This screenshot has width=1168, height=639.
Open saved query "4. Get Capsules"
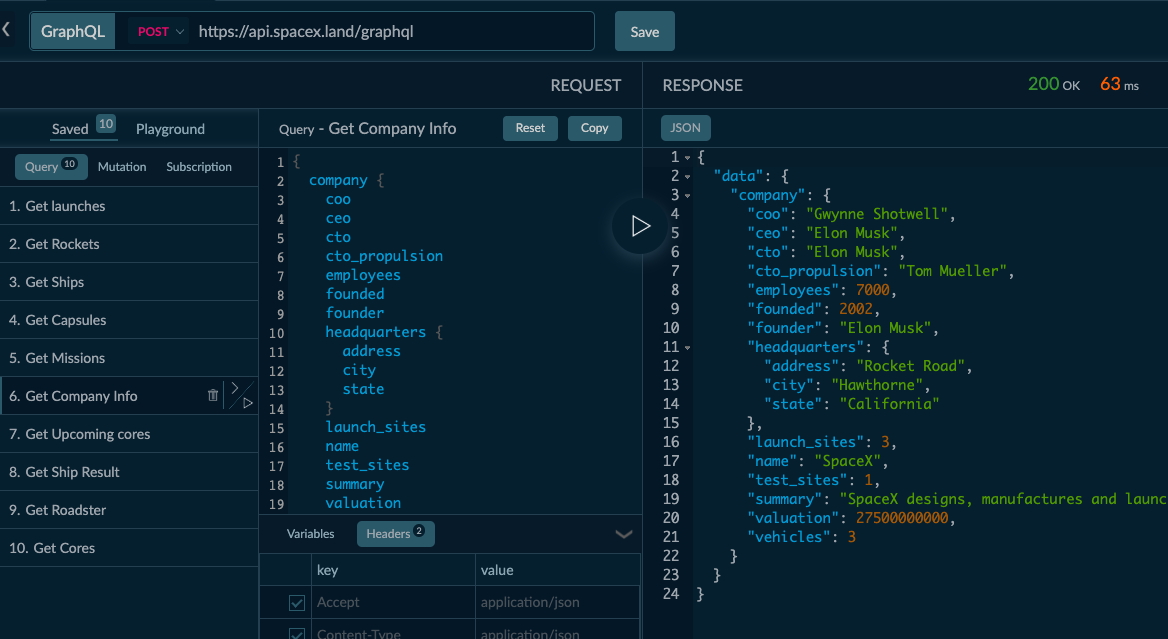pos(129,320)
